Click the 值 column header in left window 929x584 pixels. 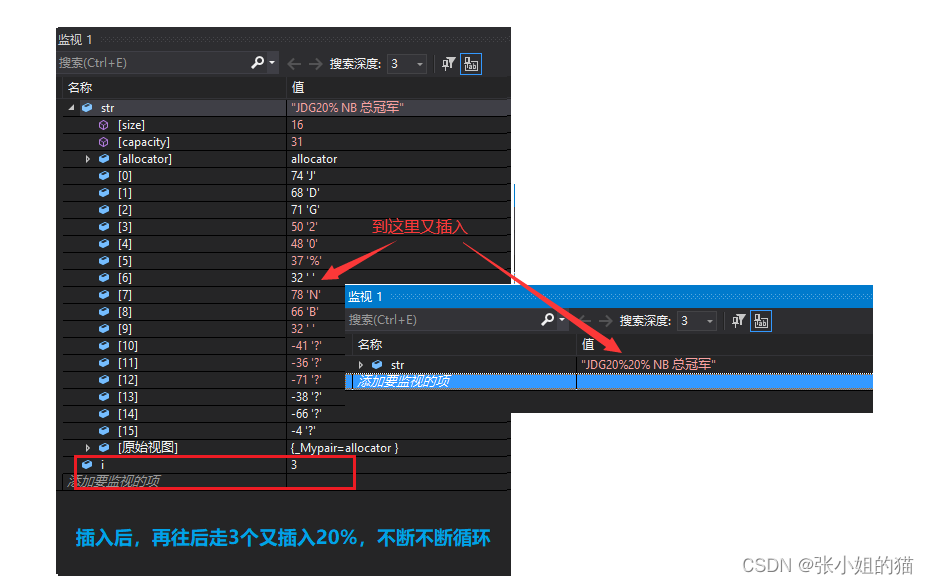pos(298,88)
